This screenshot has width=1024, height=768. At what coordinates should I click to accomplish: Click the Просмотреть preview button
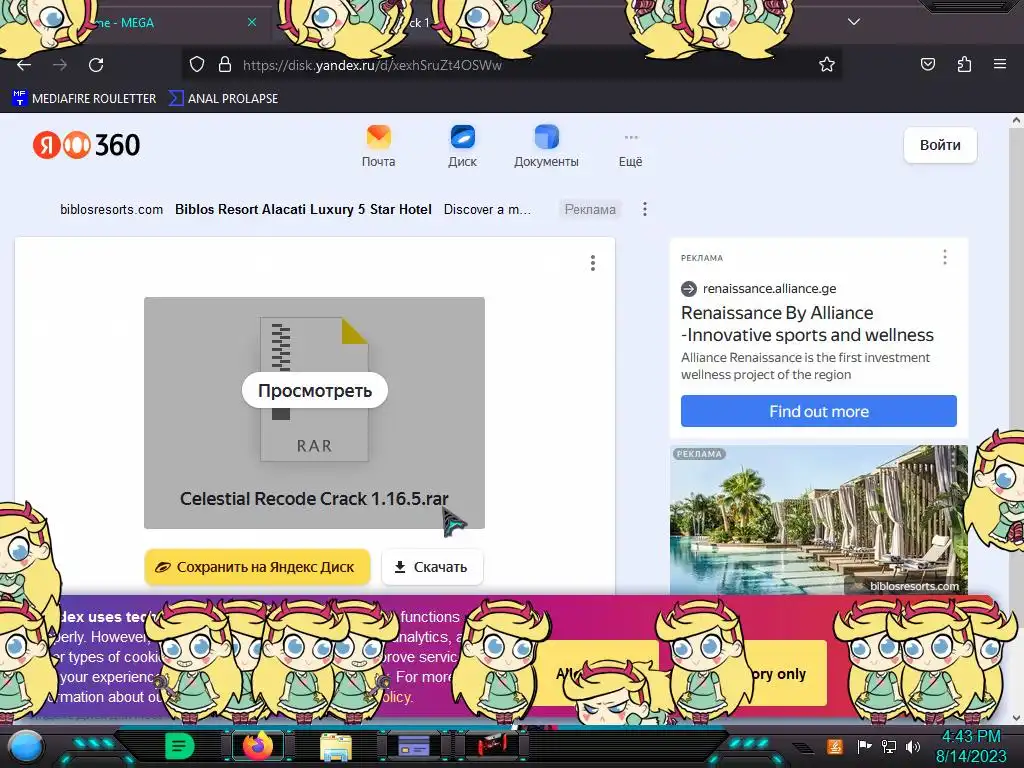click(x=315, y=391)
